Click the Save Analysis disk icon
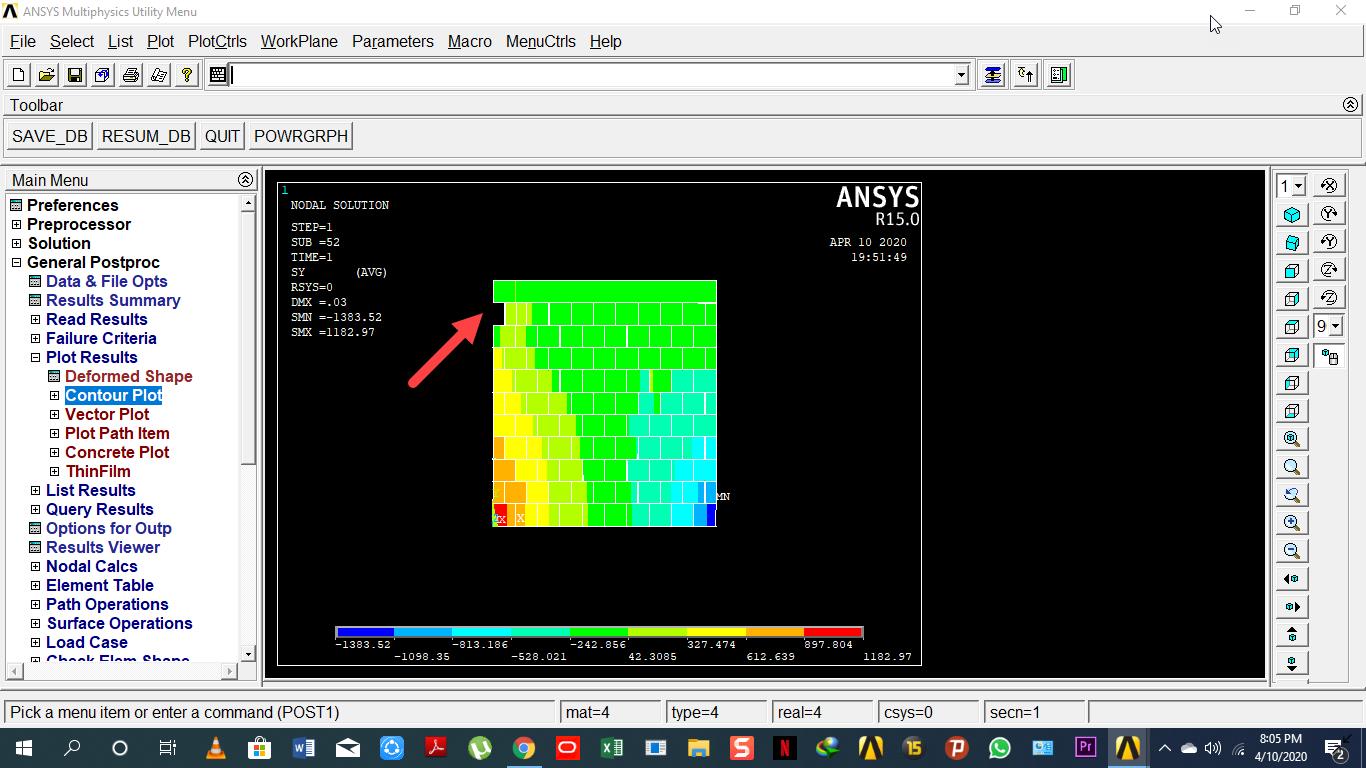1366x768 pixels. 74,75
